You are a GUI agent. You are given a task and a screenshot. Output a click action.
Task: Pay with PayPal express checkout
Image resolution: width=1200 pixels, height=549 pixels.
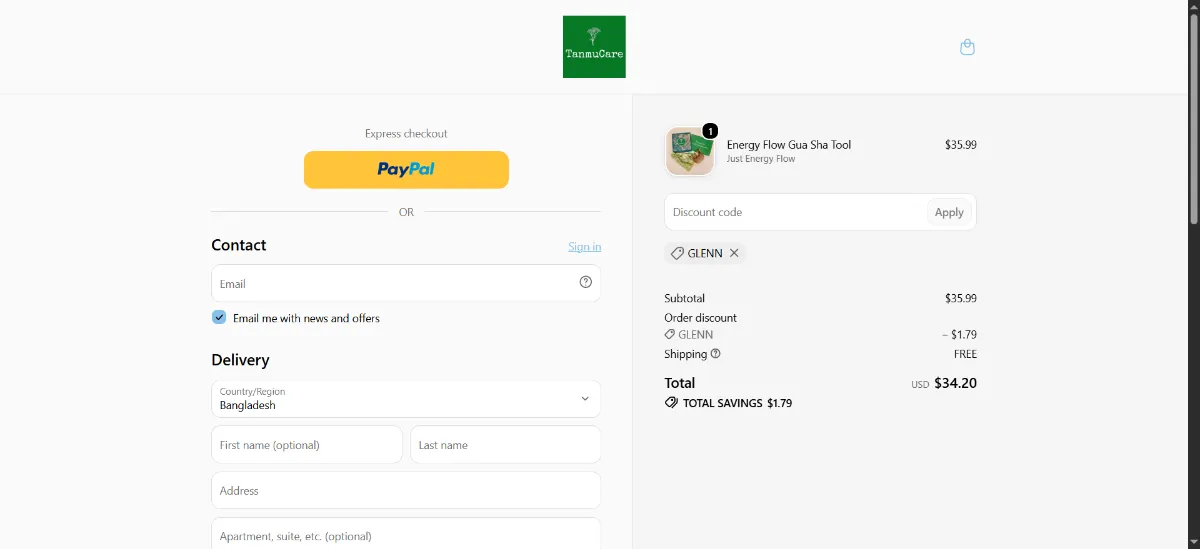click(x=406, y=169)
